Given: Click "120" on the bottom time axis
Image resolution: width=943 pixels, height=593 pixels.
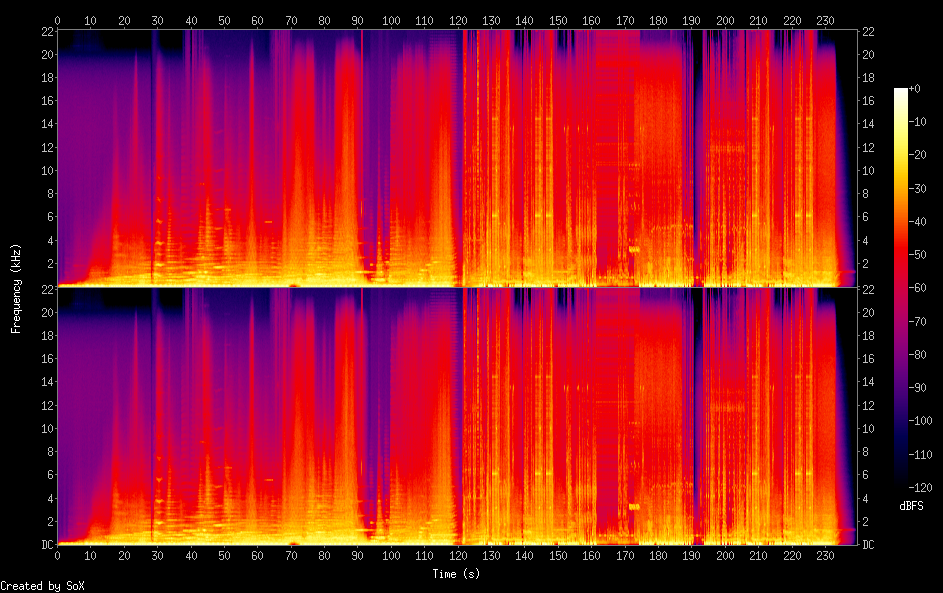Looking at the screenshot, I should tap(458, 556).
